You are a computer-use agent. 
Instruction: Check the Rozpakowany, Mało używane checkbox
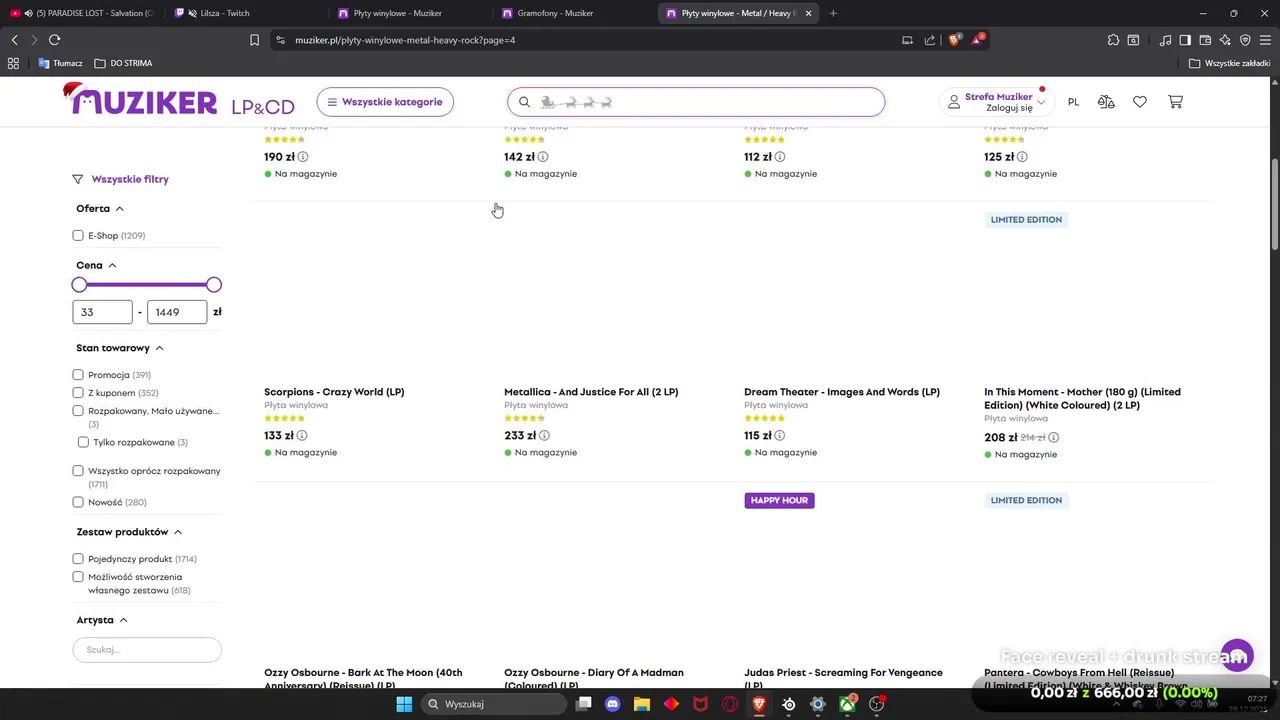(x=78, y=411)
